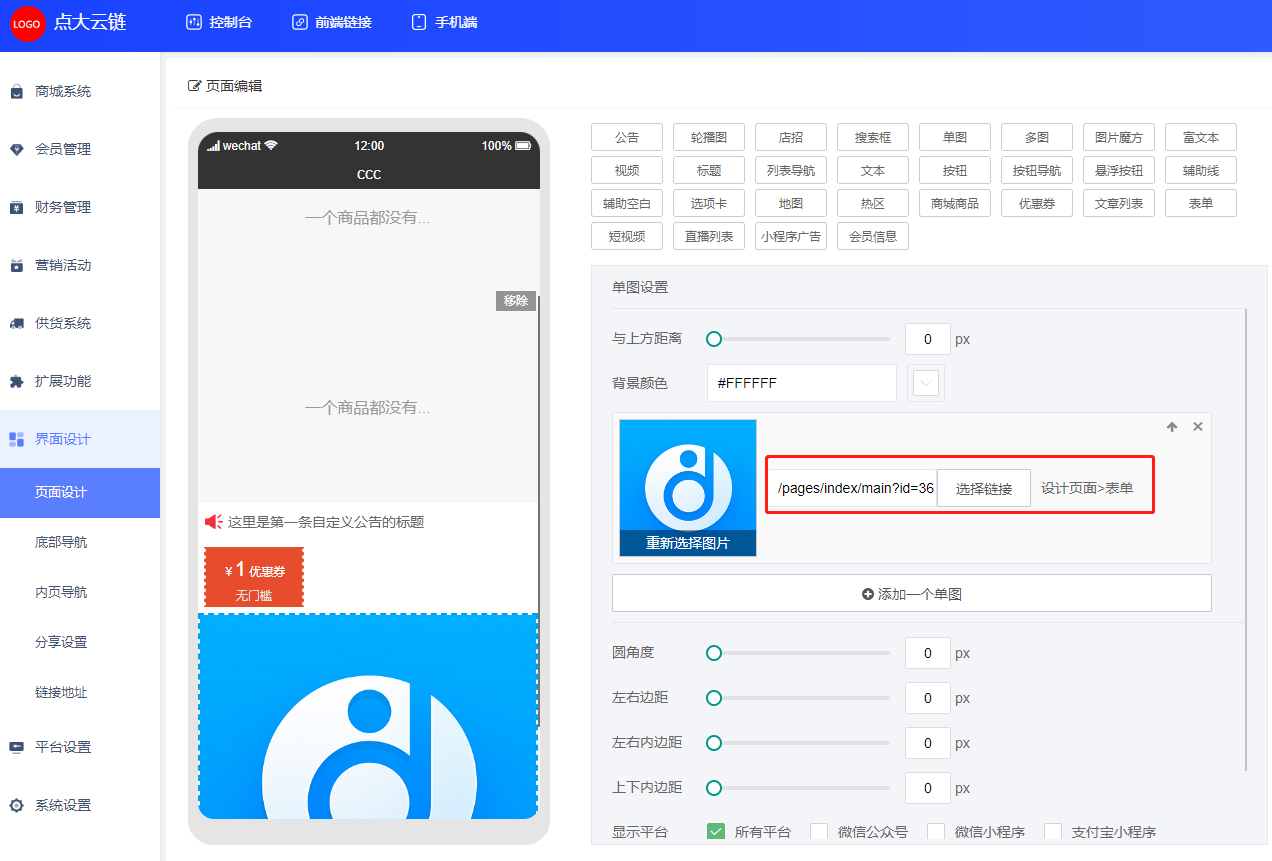Add 地图 component
1272x861 pixels.
pyautogui.click(x=791, y=203)
